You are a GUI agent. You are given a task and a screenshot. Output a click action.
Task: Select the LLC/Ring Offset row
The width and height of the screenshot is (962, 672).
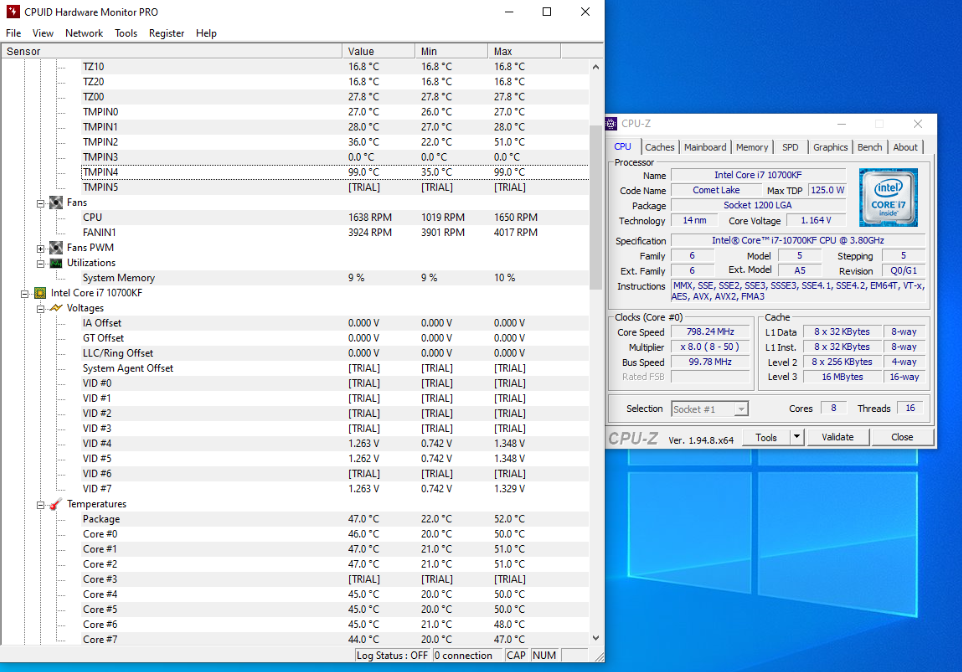334,353
